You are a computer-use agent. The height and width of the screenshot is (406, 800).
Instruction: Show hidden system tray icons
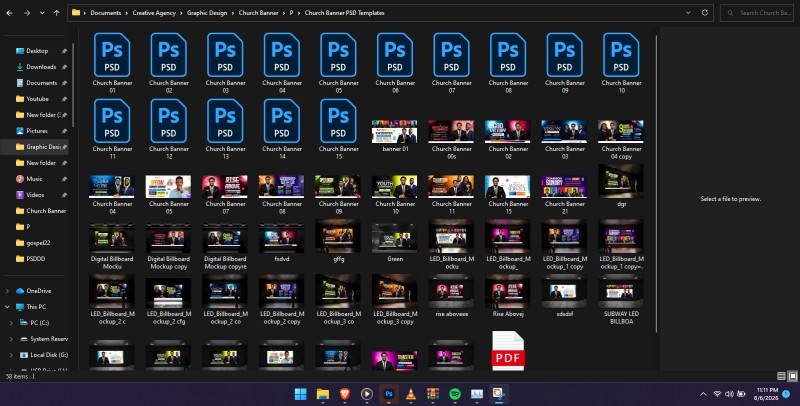coord(703,394)
